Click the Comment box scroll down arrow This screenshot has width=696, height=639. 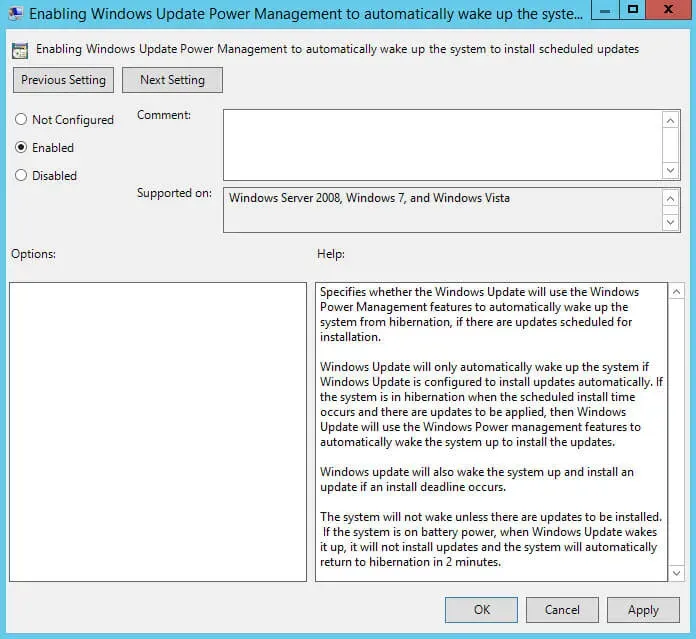[x=671, y=170]
